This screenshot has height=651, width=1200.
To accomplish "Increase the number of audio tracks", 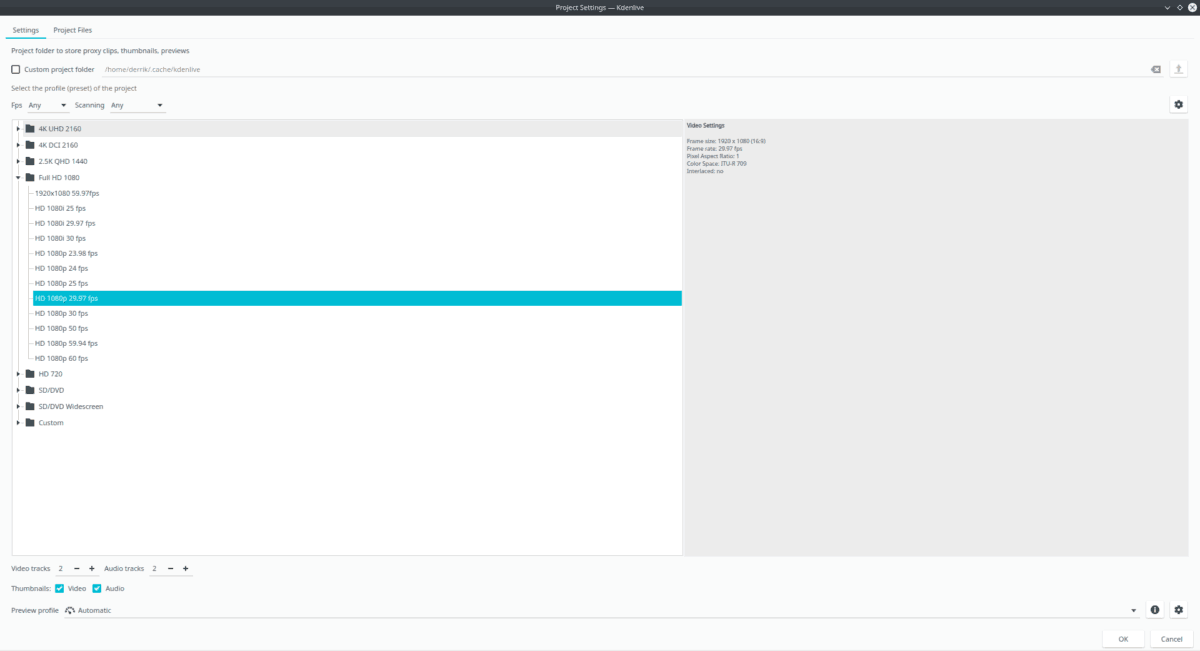I will tap(185, 568).
